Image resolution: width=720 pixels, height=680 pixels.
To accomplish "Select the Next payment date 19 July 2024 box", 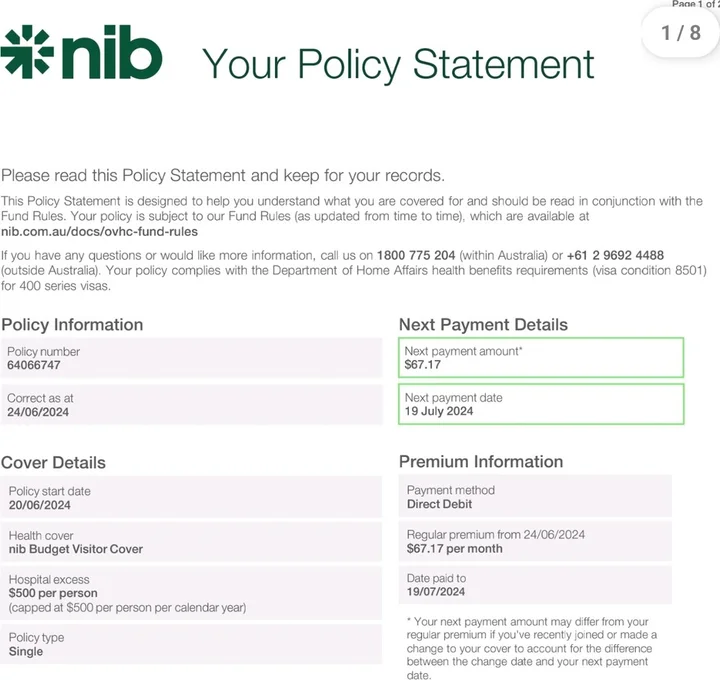I will pos(541,404).
